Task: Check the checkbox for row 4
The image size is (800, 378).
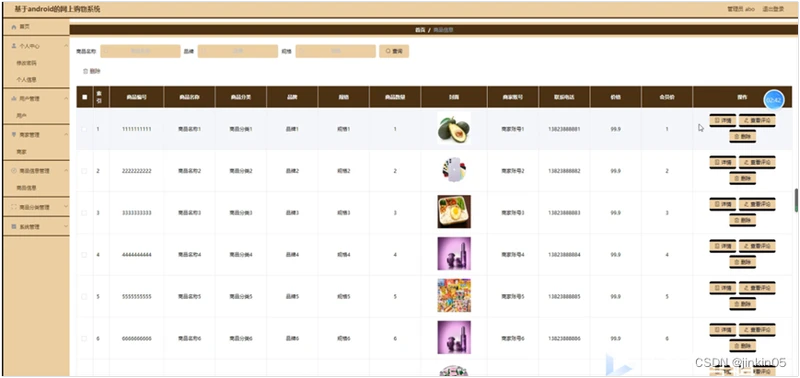Action: [85, 255]
